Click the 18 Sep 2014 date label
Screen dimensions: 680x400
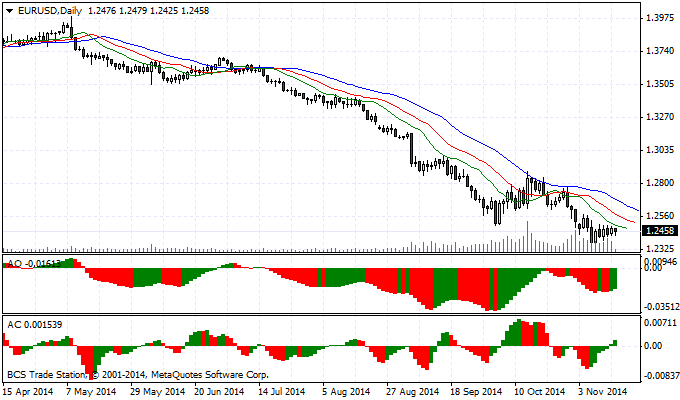click(476, 391)
